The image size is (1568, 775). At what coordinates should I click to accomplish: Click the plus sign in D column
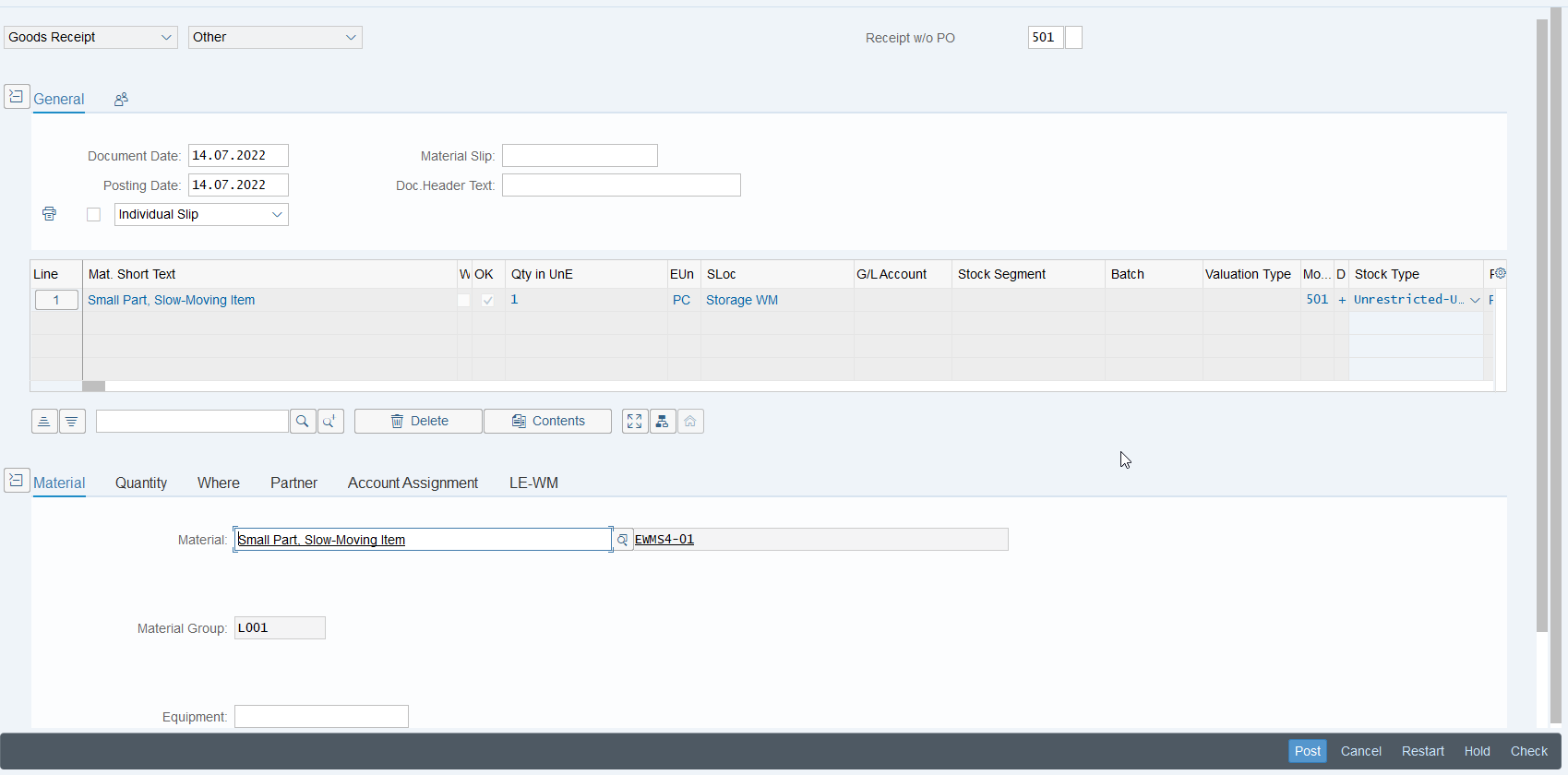1342,300
